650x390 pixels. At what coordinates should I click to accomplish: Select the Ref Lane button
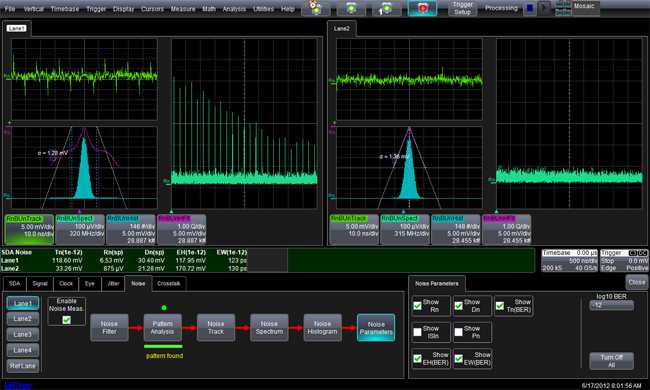23,366
